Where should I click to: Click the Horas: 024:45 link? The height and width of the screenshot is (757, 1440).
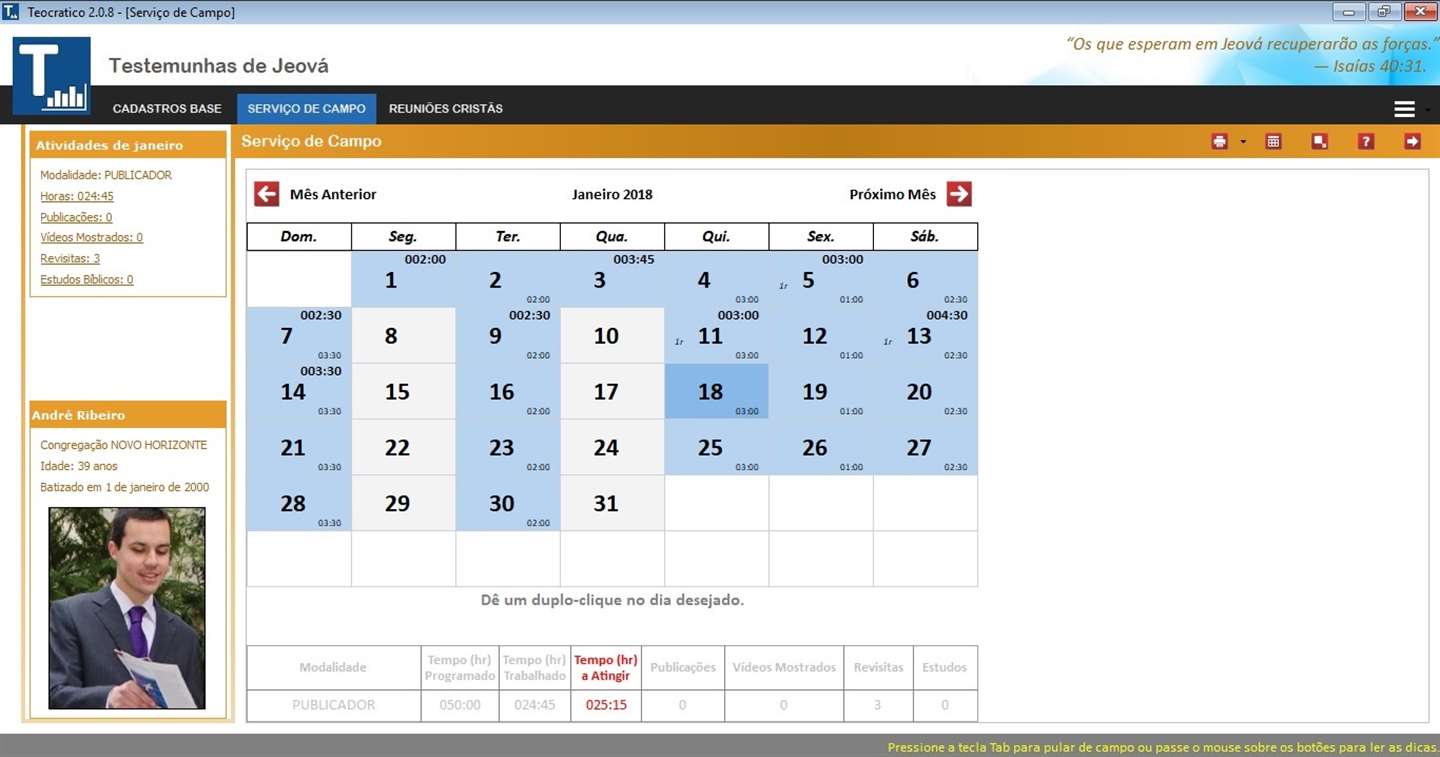77,196
